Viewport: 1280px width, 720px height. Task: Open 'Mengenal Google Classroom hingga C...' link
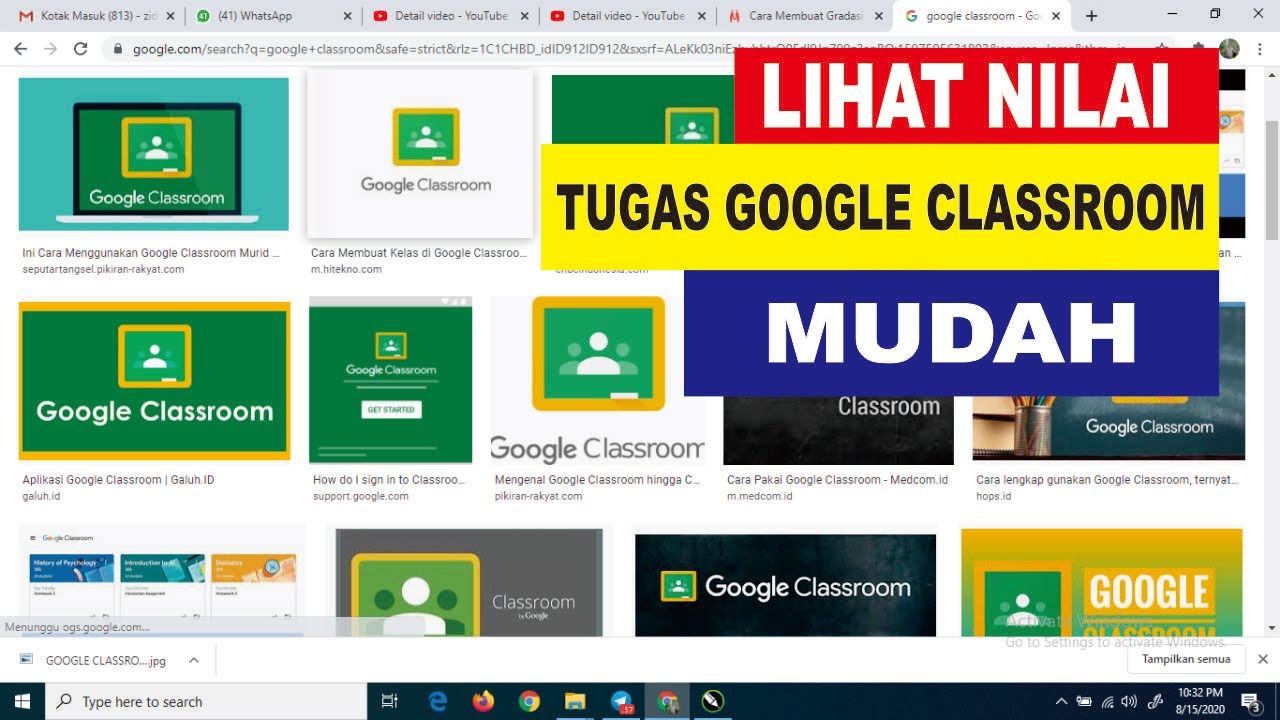[x=597, y=480]
